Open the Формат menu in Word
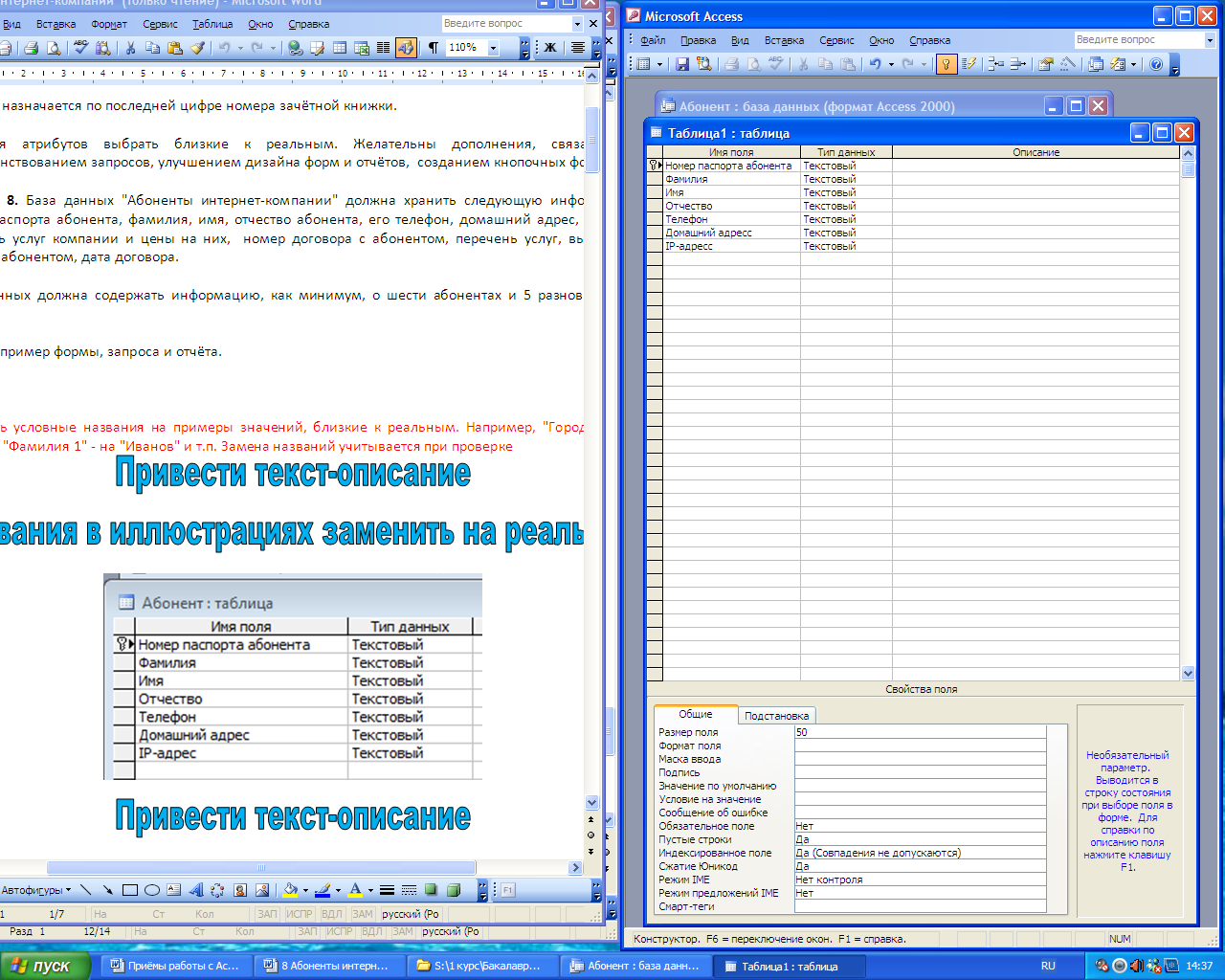 [x=109, y=24]
